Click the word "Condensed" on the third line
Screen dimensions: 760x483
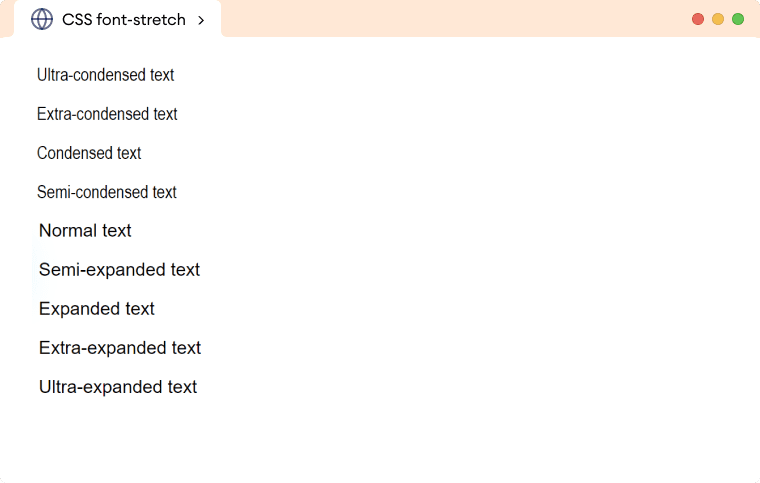pos(75,153)
